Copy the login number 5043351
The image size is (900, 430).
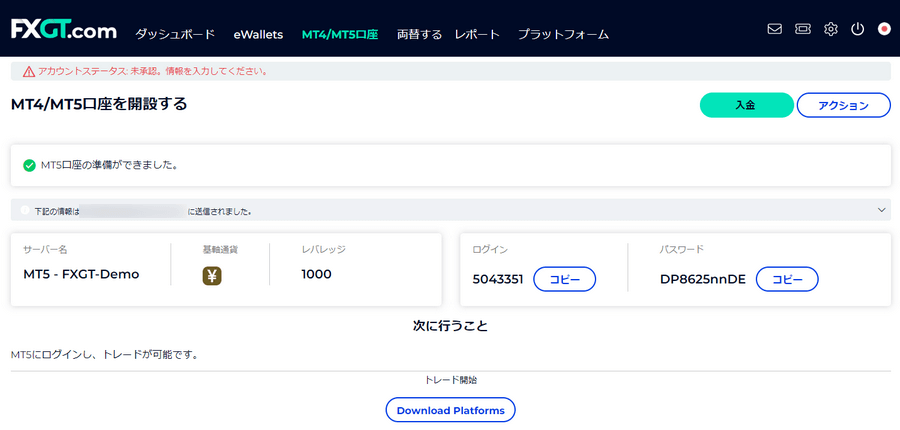565,280
